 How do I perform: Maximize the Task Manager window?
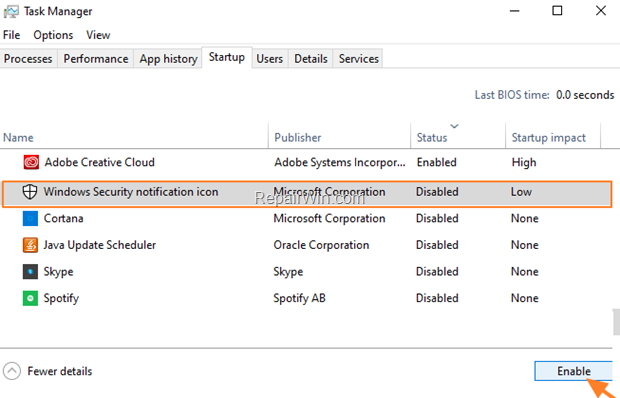[557, 11]
